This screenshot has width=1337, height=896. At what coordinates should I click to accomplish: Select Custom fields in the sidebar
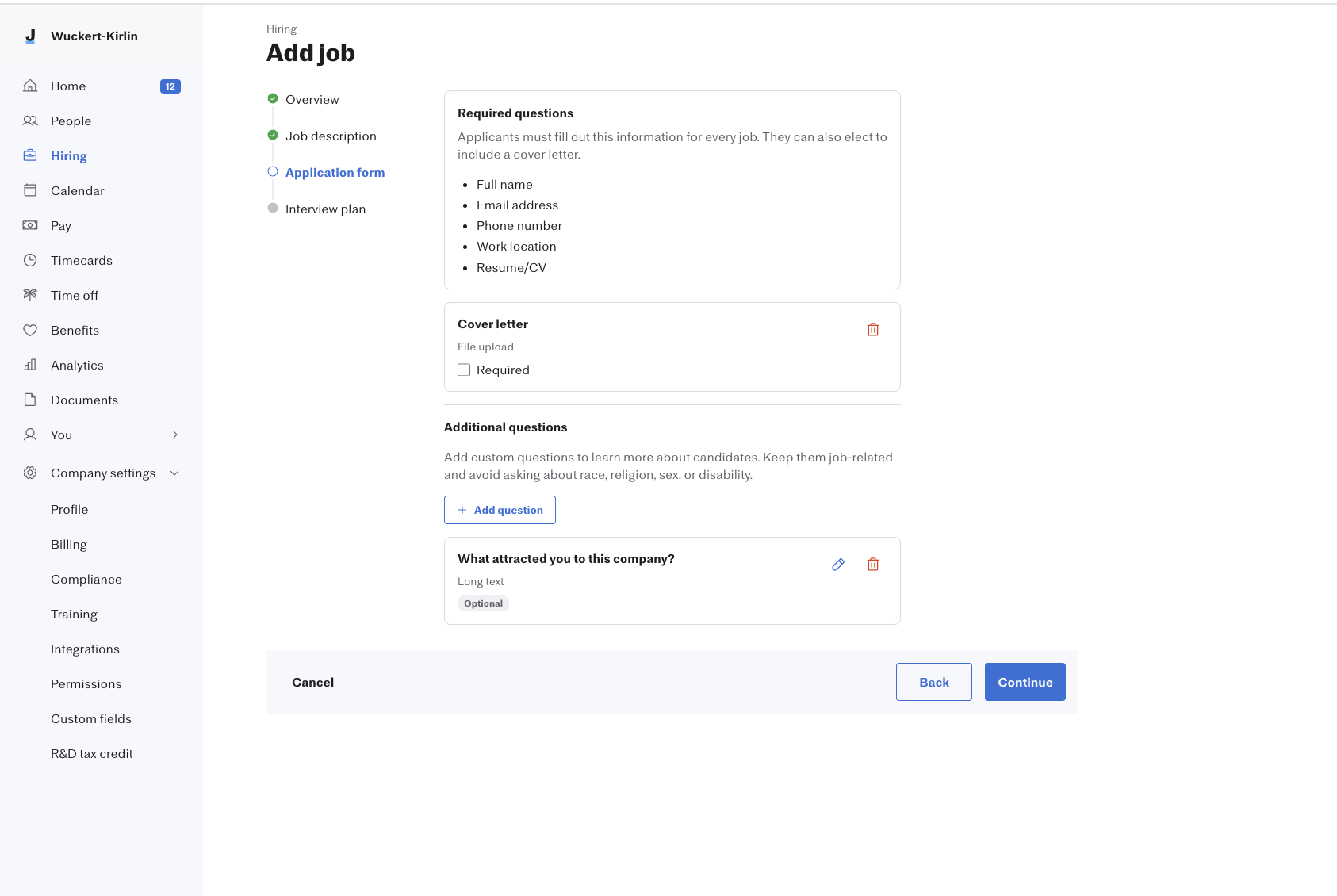(91, 718)
